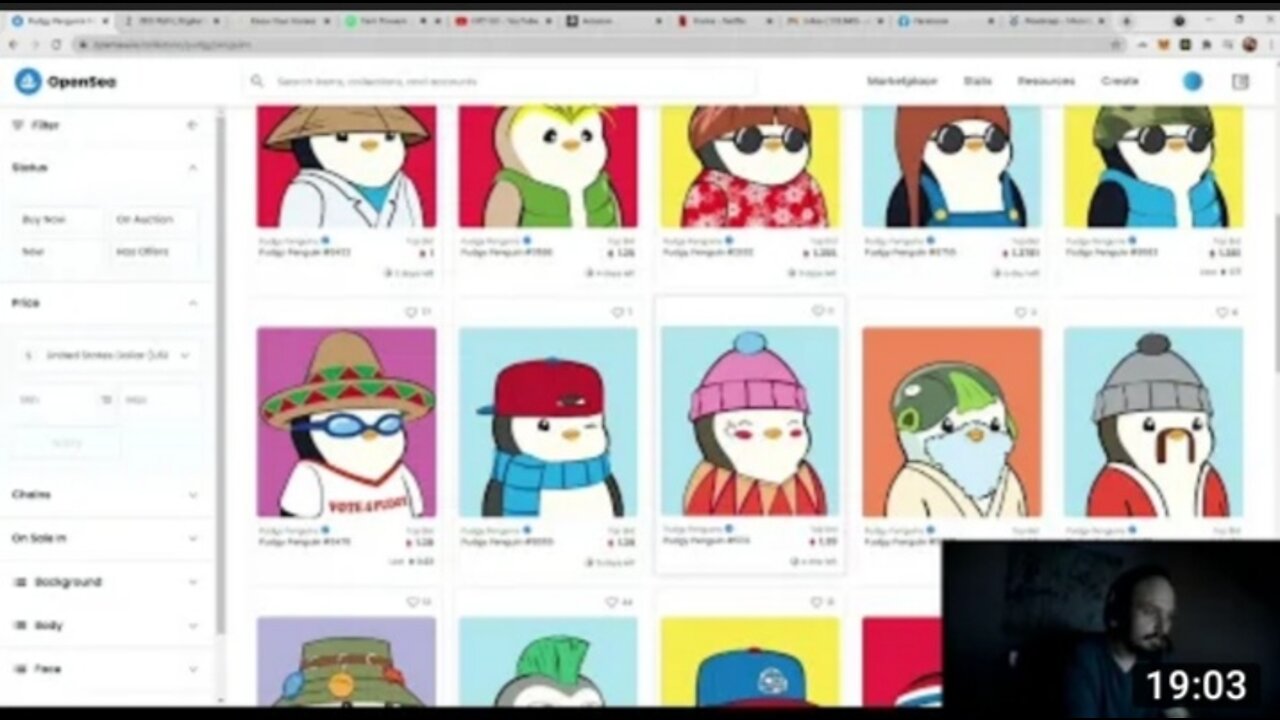Open the blue account avatar
1280x720 pixels.
click(1192, 82)
